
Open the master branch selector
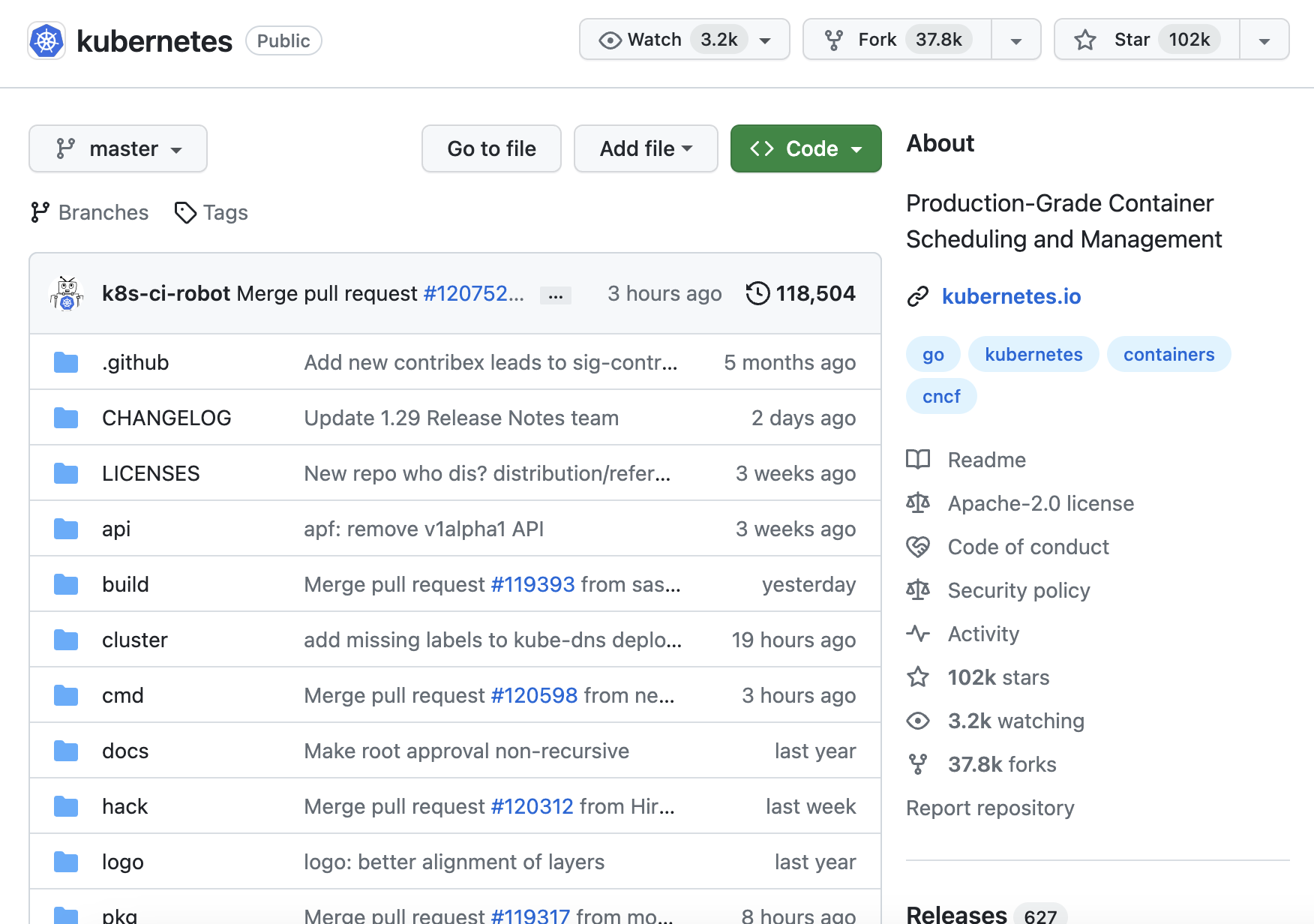pos(118,148)
